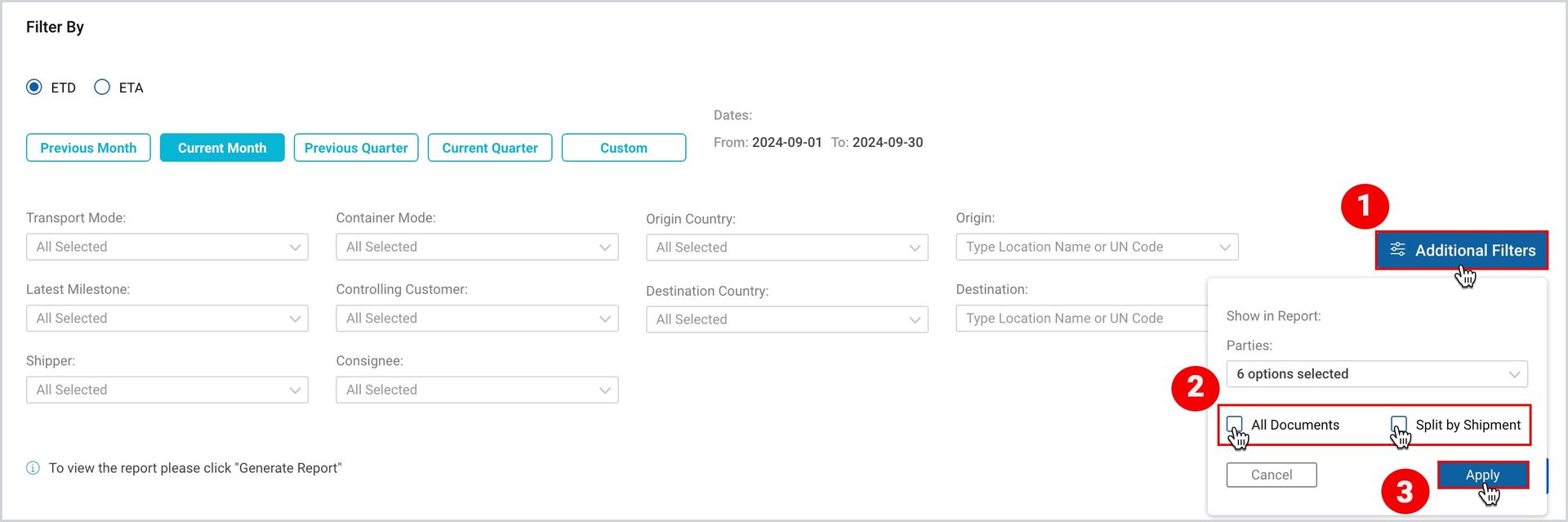Select the Current Quarter range
Screen dimensions: 1568x522
[490, 148]
